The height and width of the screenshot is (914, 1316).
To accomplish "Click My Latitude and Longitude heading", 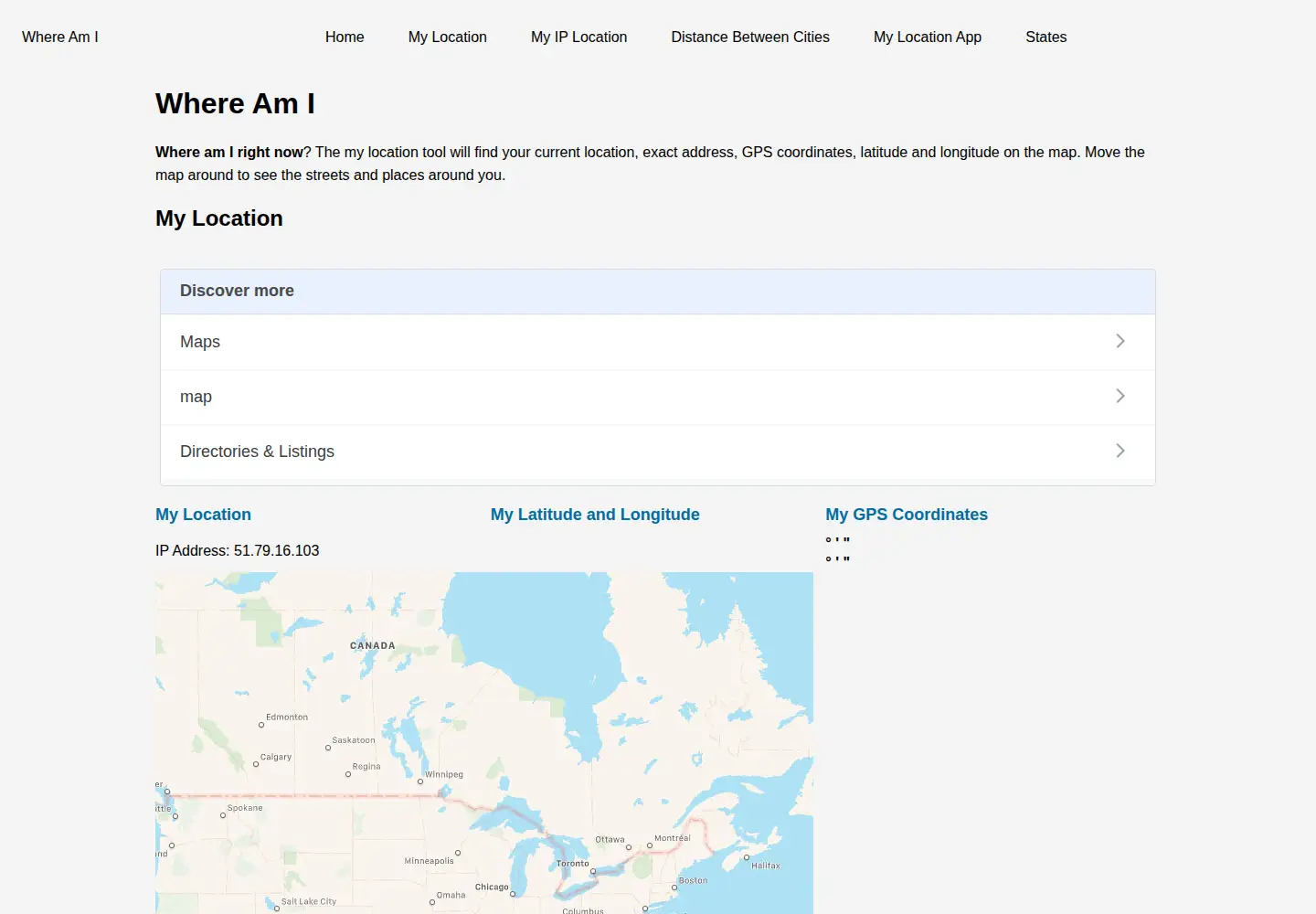I will (595, 515).
